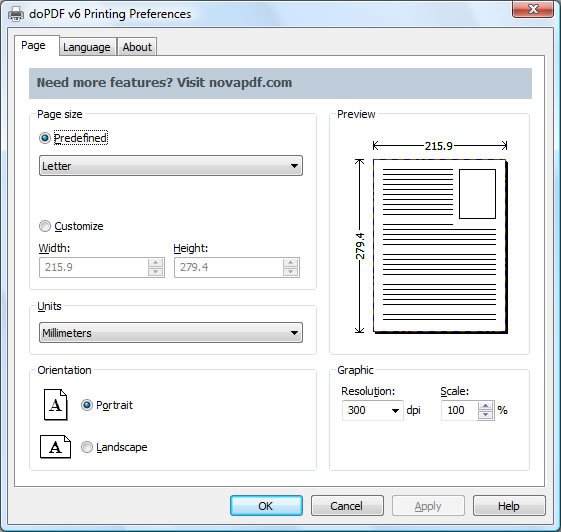
Task: Switch to the About tab
Action: click(x=137, y=47)
